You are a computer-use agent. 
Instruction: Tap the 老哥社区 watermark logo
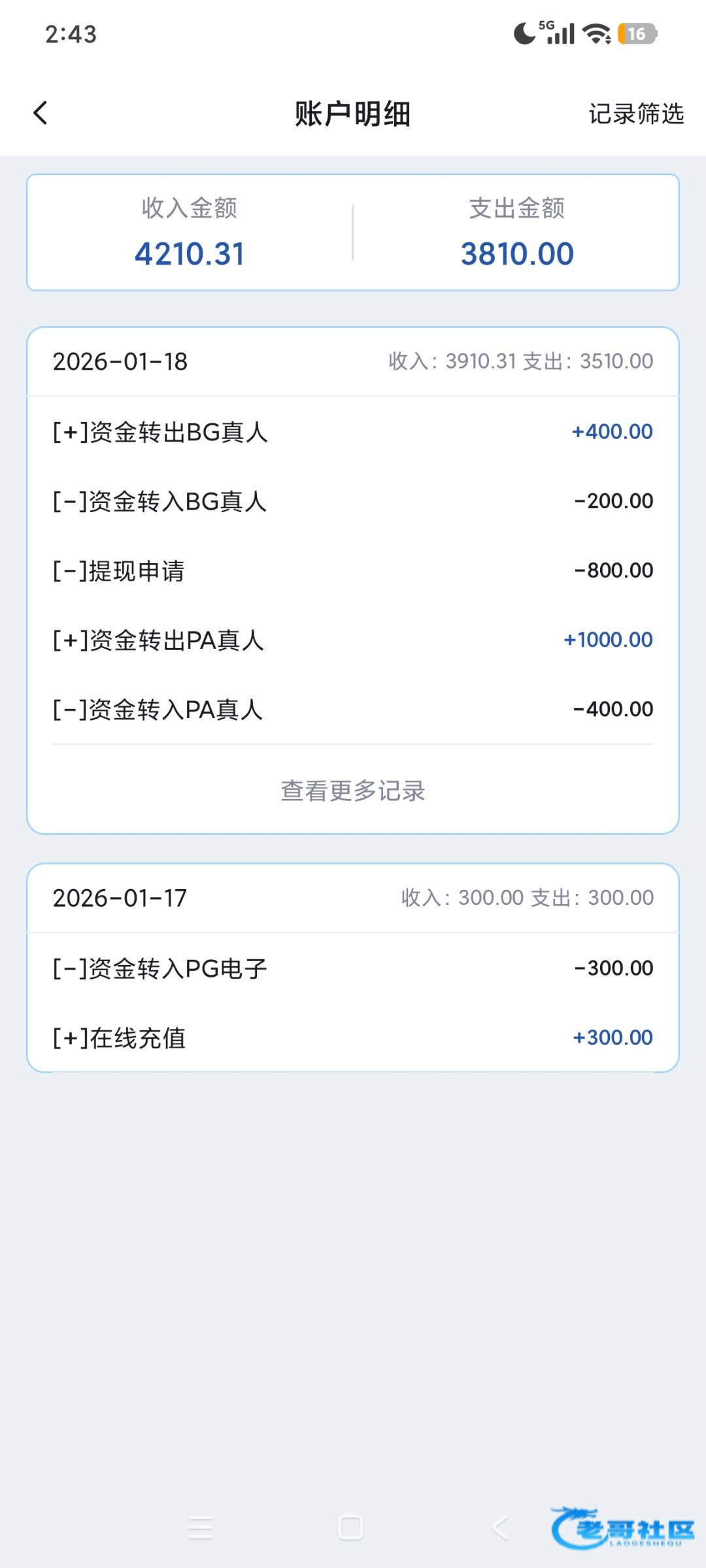pos(622,1527)
